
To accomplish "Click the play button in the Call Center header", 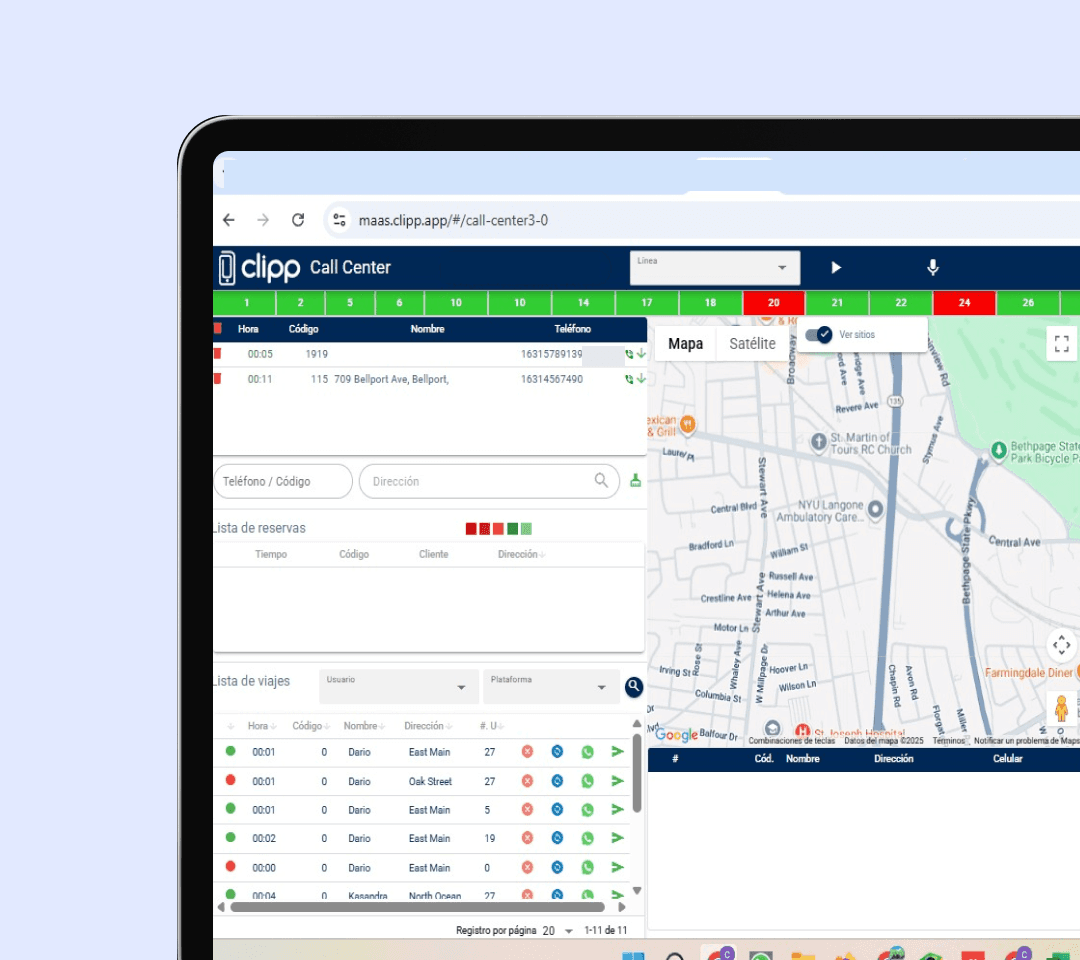I will pos(835,267).
